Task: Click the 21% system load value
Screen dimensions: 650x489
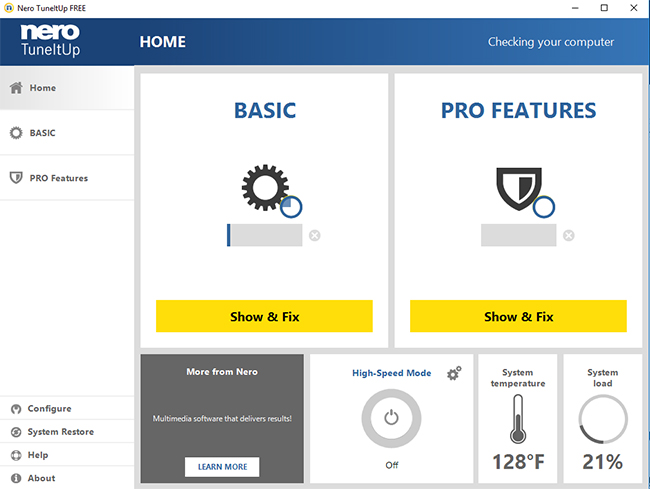Action: pyautogui.click(x=603, y=462)
